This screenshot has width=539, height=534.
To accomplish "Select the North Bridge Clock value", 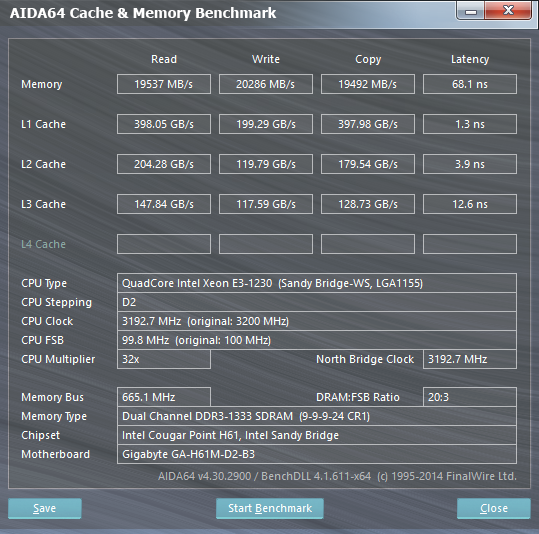I will pyautogui.click(x=470, y=359).
